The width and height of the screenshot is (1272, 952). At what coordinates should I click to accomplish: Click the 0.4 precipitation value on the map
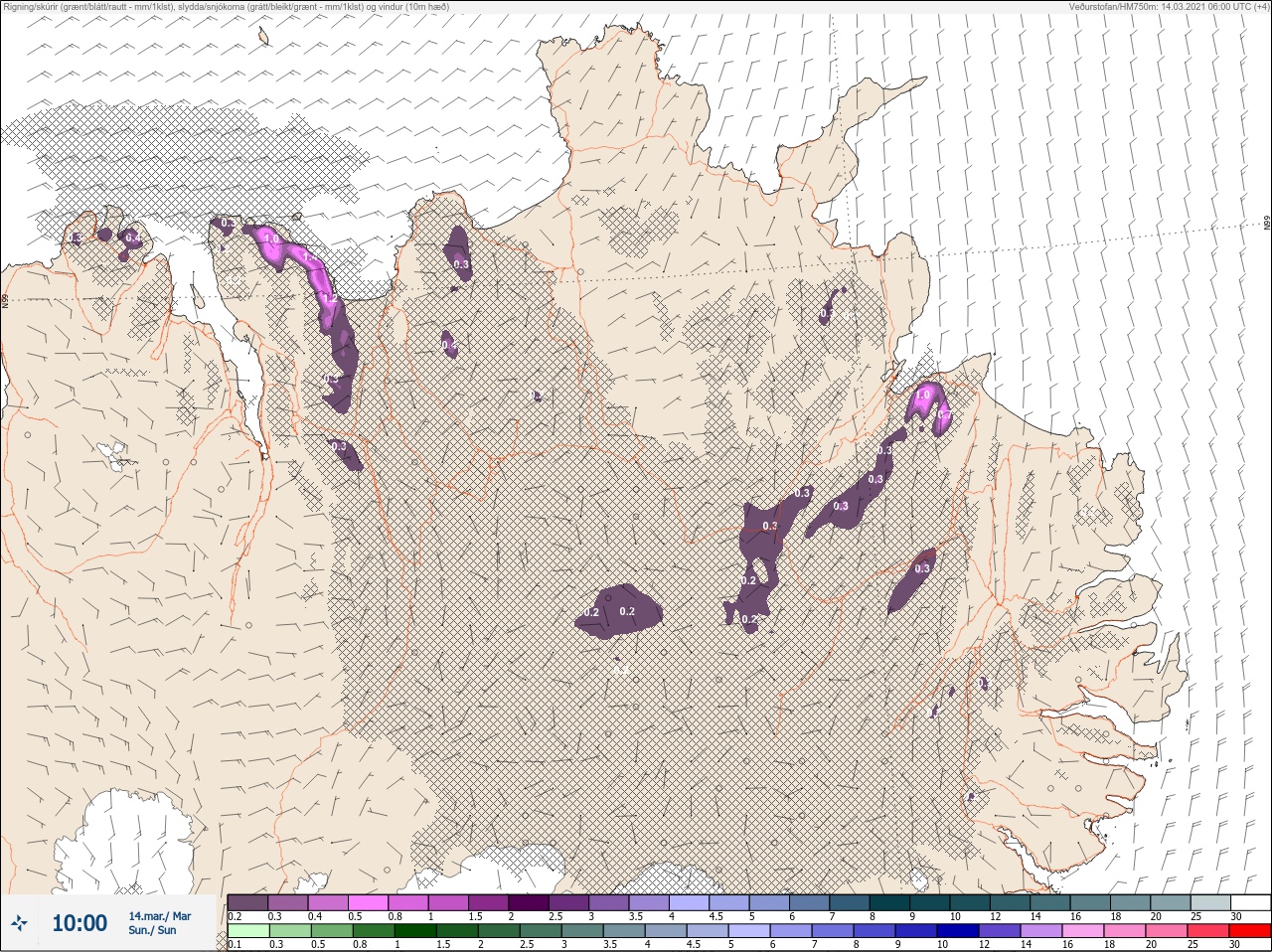pos(132,238)
